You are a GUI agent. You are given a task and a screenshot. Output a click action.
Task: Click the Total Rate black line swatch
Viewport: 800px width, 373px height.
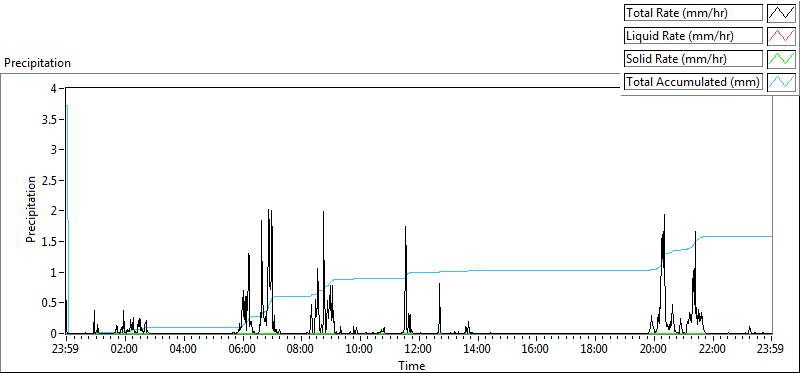click(x=782, y=13)
